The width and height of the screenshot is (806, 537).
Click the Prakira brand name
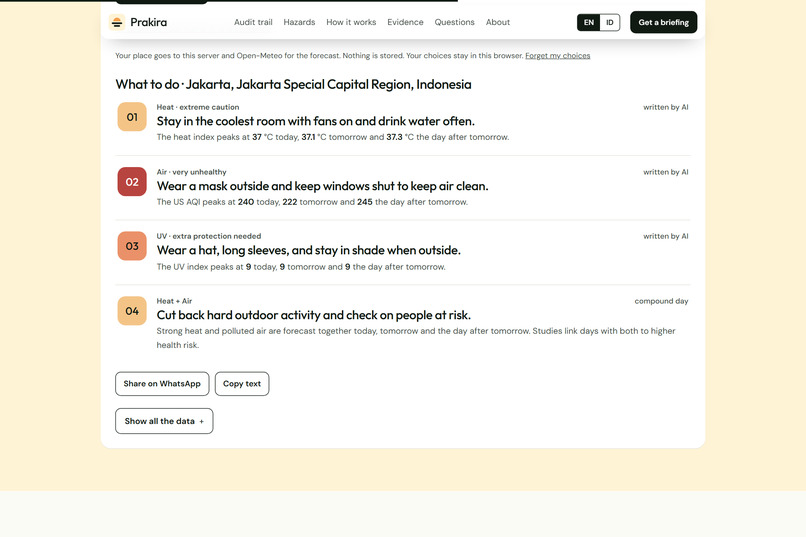pyautogui.click(x=149, y=22)
